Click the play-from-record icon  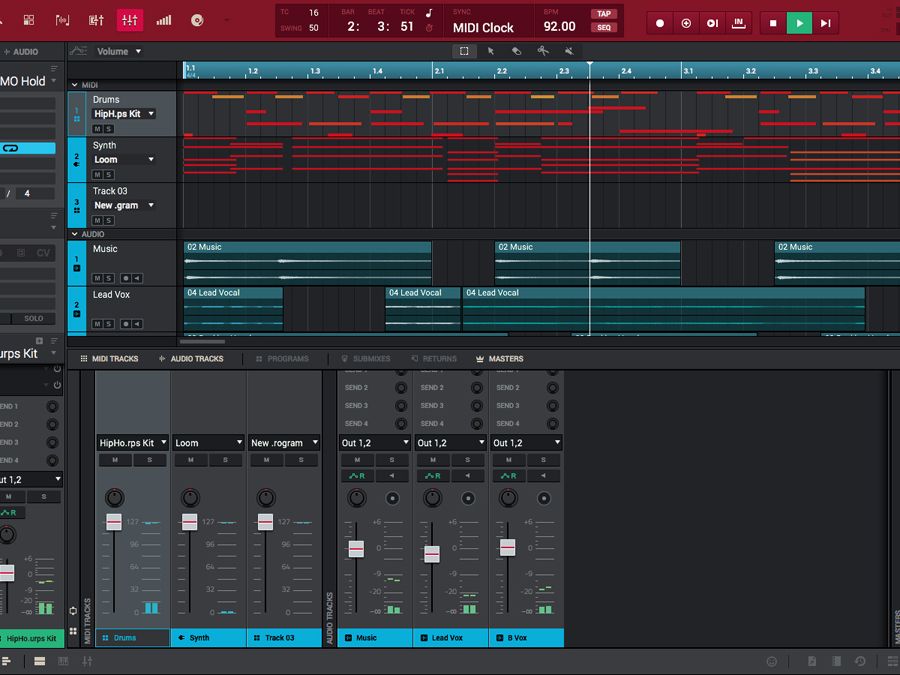click(x=712, y=24)
